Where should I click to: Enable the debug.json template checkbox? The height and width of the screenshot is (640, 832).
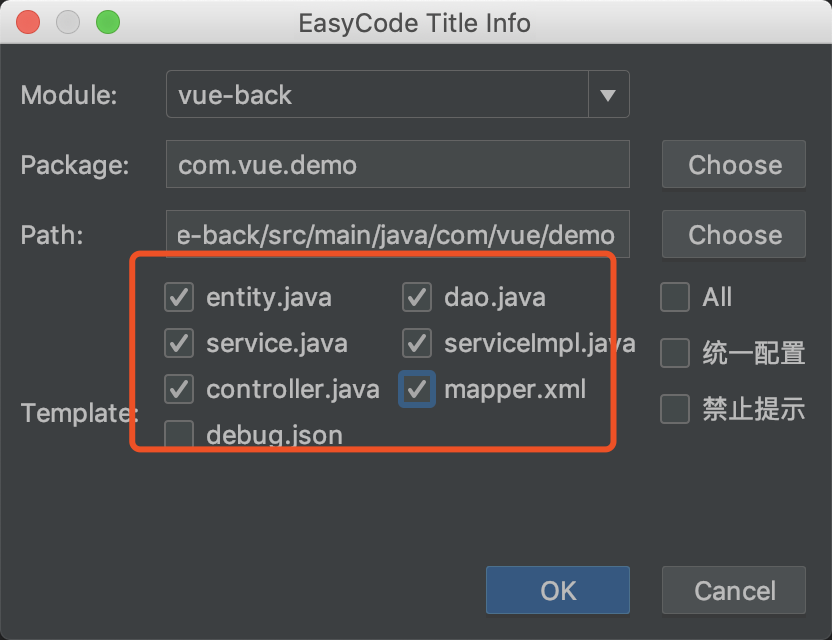[179, 434]
